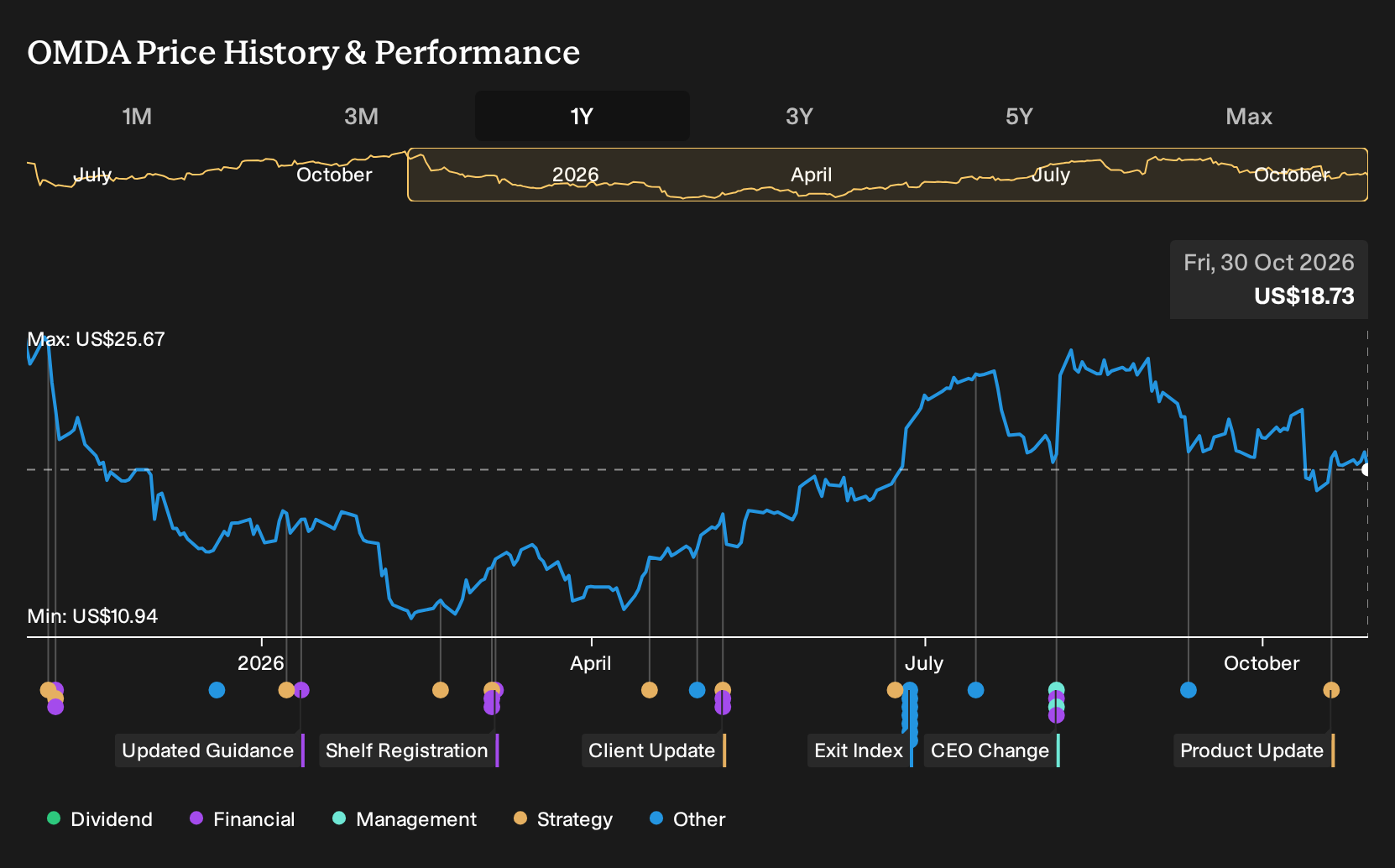
Task: Toggle the Strategy legend filter
Action: 563,818
